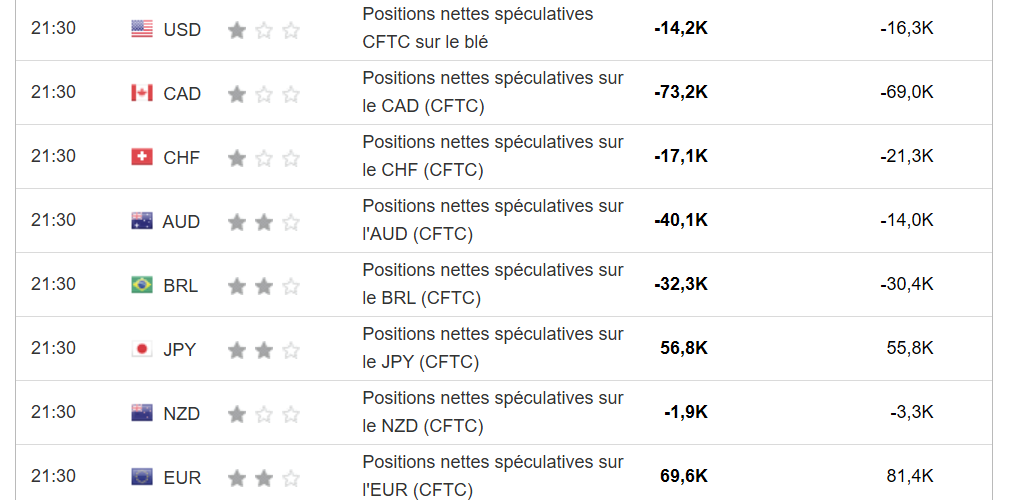Open the NZD speculative net positions event
The width and height of the screenshot is (1025, 500).
[x=492, y=412]
